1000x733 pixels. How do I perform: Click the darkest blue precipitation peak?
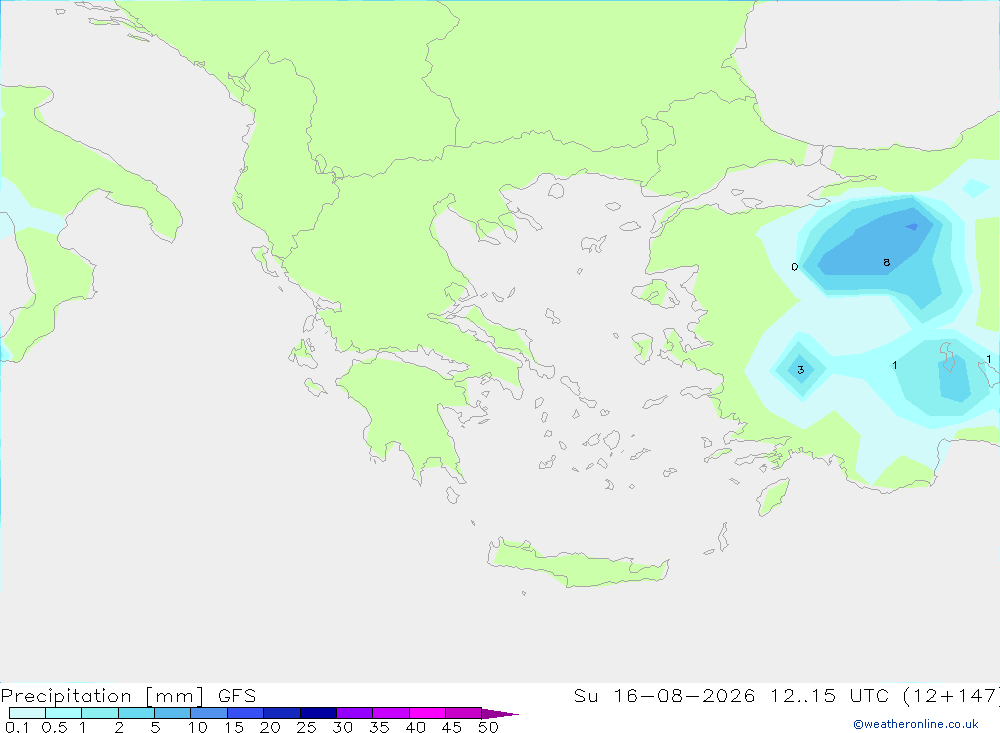(912, 226)
